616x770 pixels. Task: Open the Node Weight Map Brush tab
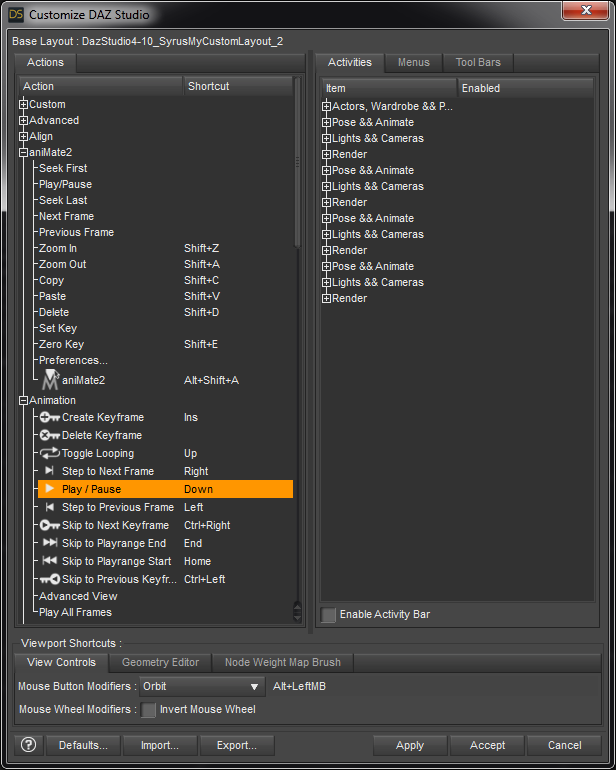[282, 662]
